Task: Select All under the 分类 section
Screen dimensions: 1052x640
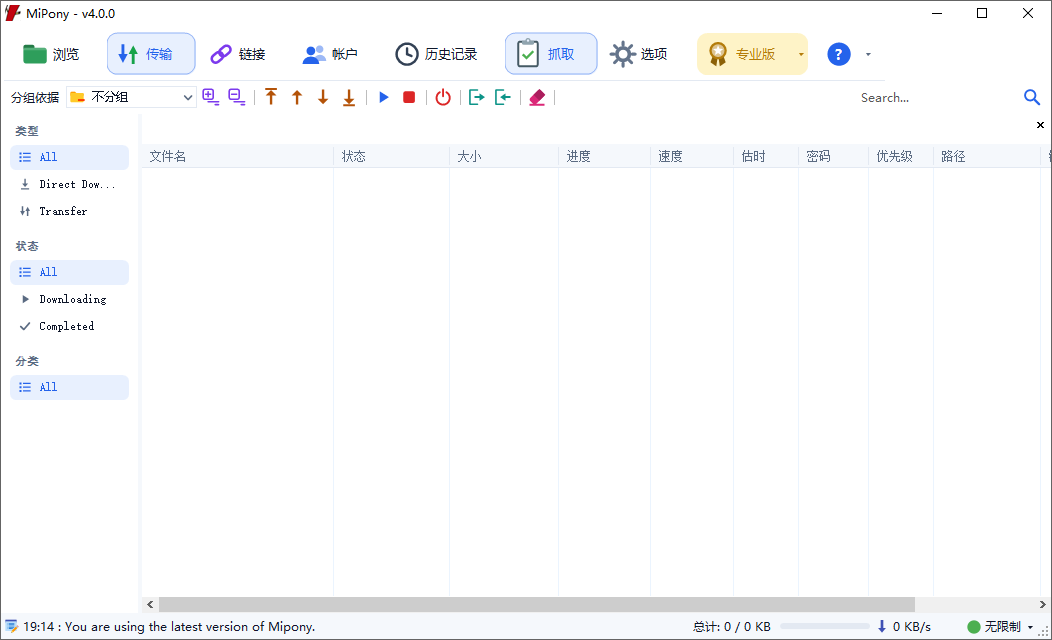Action: [69, 387]
